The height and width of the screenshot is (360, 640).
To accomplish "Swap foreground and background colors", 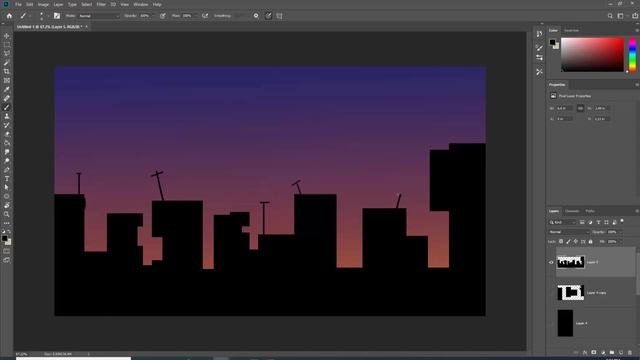I will (x=9, y=231).
